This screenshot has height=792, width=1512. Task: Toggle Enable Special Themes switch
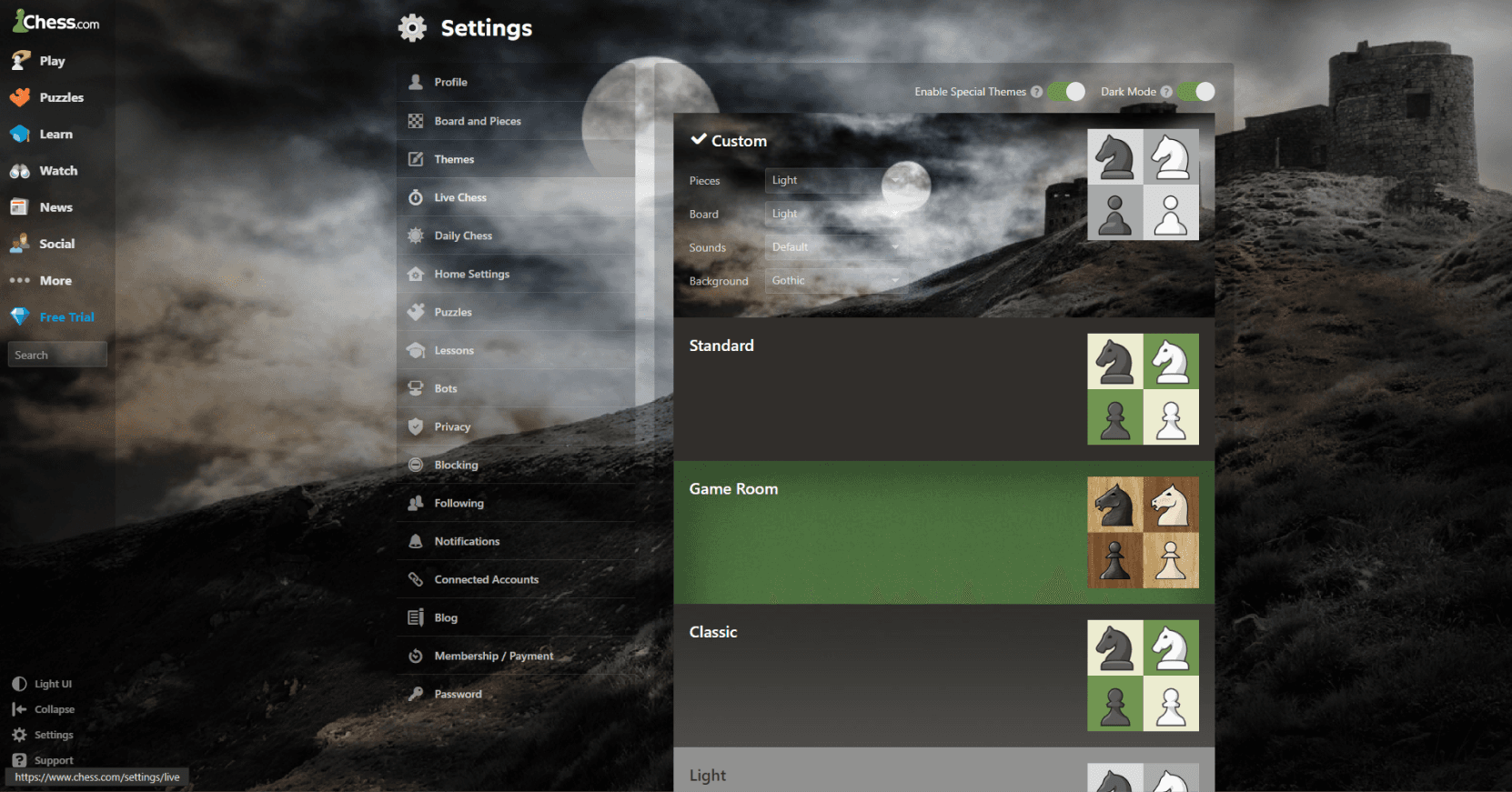[x=1066, y=91]
